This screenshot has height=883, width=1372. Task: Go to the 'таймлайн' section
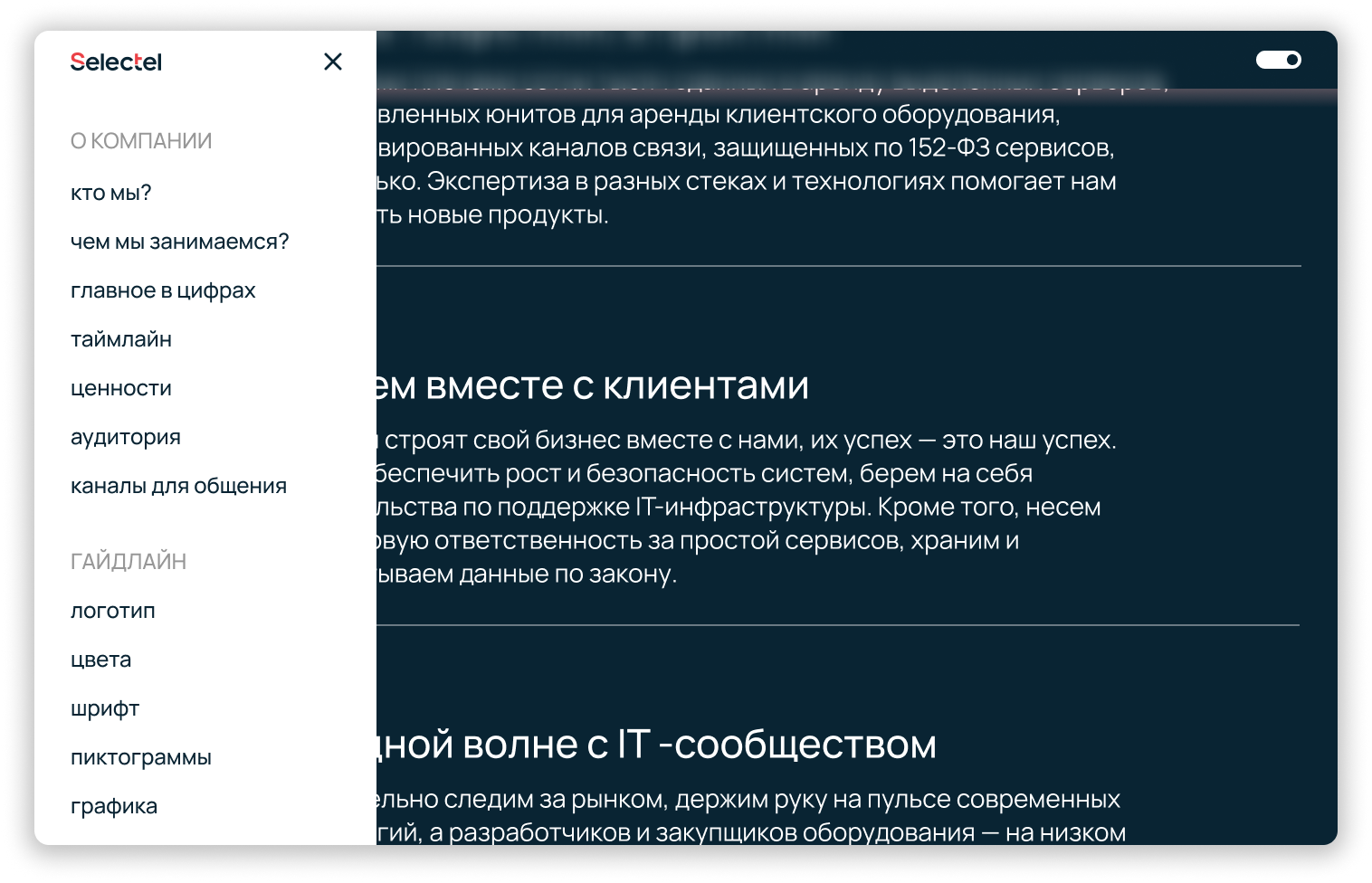pyautogui.click(x=121, y=338)
